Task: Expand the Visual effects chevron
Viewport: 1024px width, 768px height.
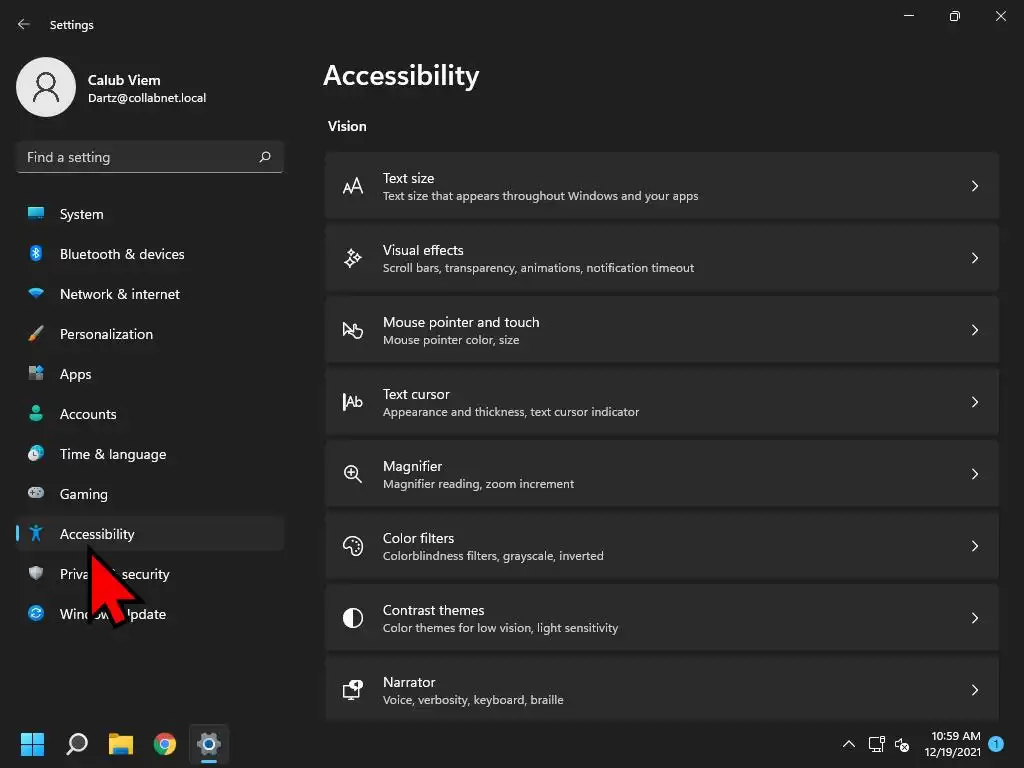Action: [975, 258]
